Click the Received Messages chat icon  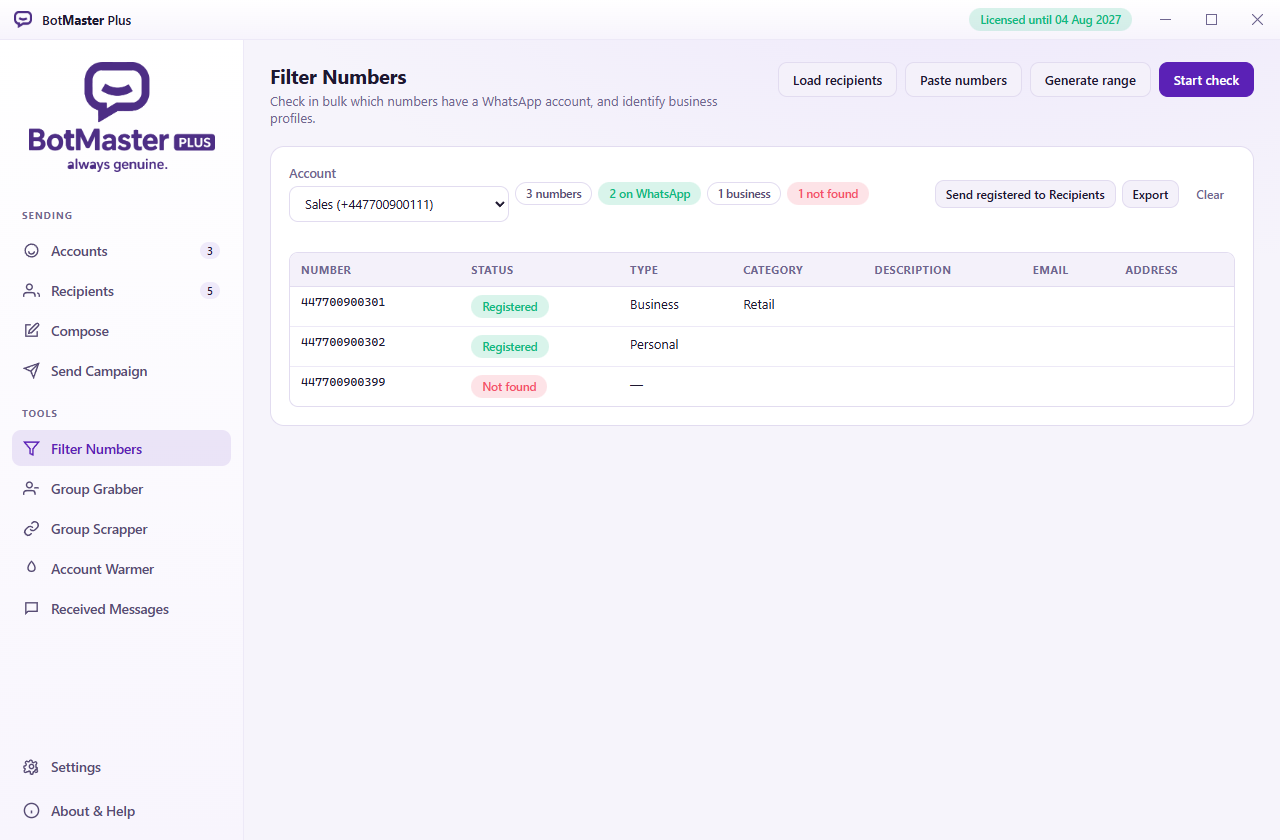(x=32, y=609)
